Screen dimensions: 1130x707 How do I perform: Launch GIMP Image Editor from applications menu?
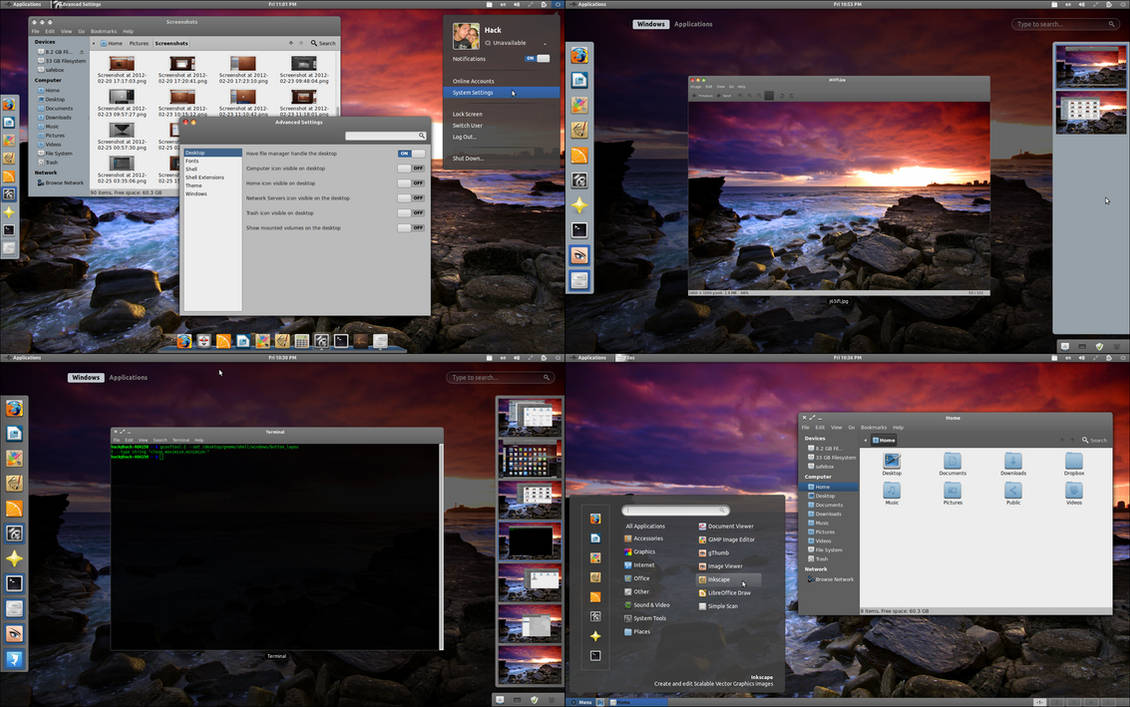coord(726,540)
